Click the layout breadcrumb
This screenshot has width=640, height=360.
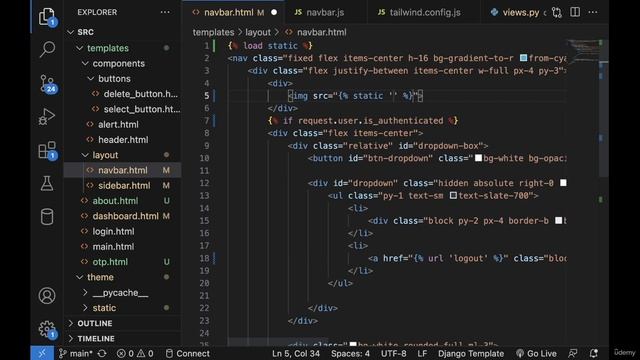click(x=258, y=32)
